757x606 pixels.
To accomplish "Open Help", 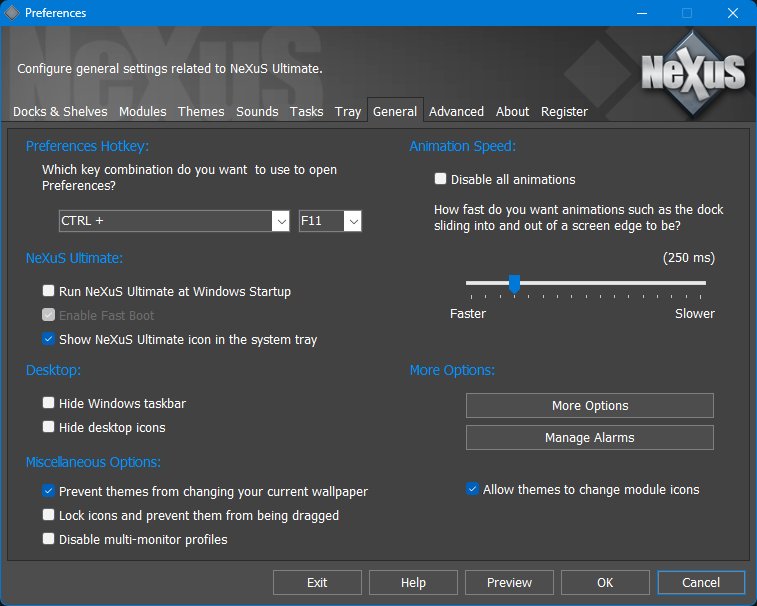I will [413, 582].
